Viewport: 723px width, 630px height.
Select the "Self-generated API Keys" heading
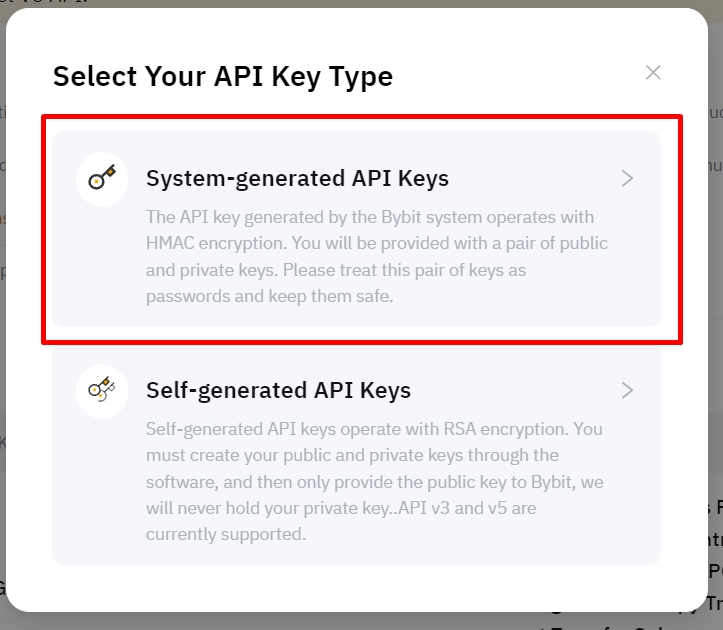coord(278,390)
